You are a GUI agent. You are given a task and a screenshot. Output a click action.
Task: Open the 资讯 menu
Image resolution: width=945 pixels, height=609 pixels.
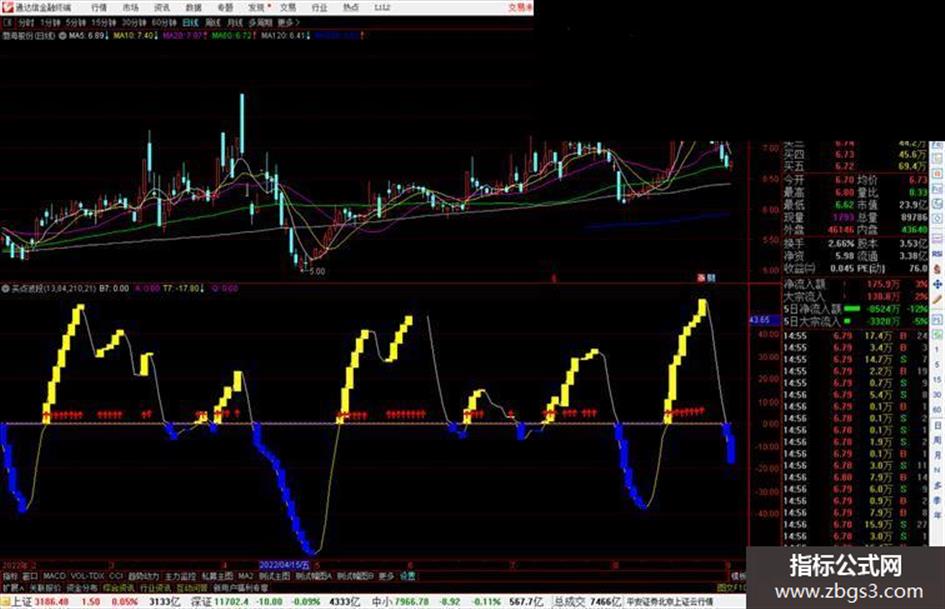(162, 7)
